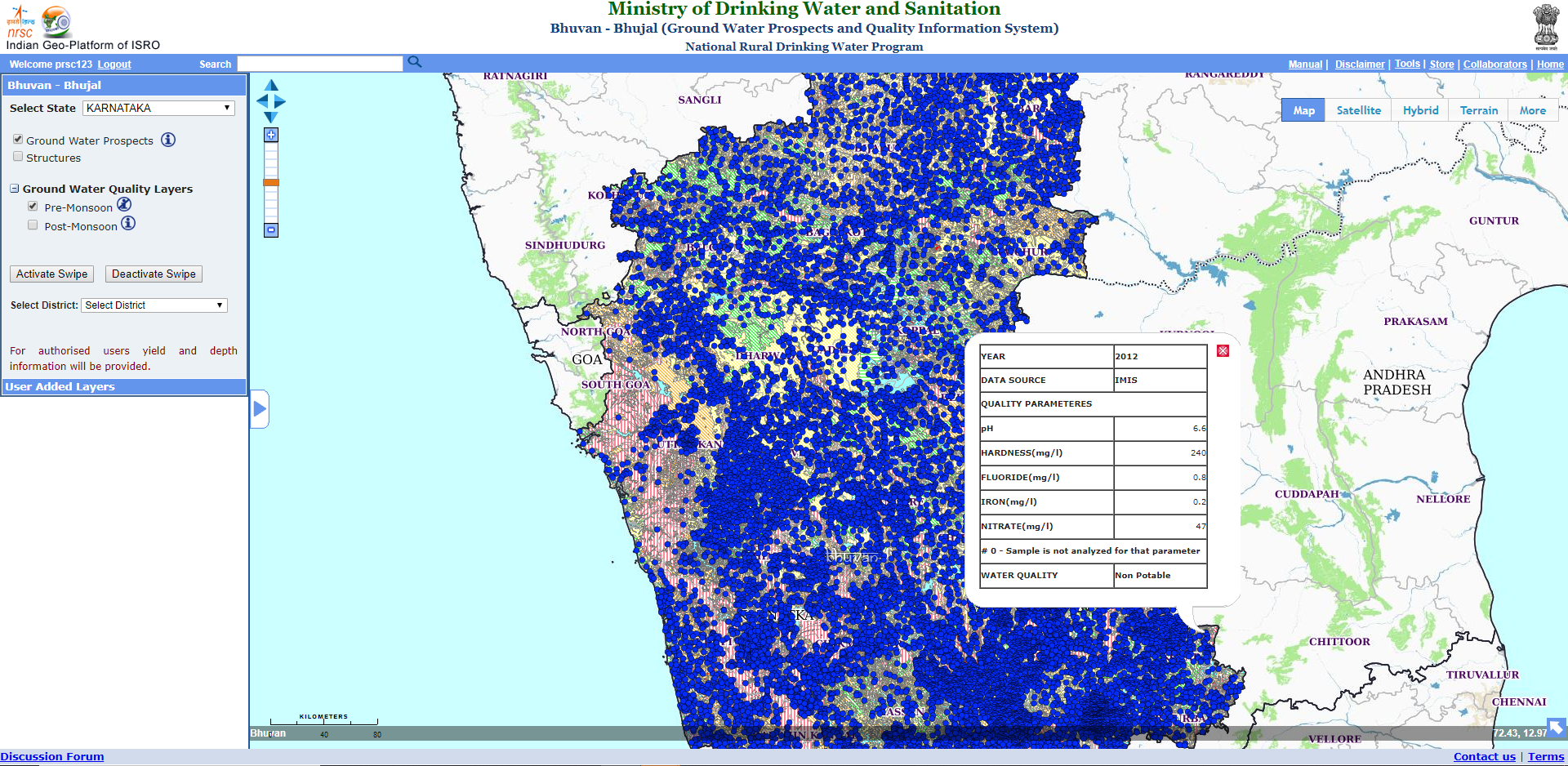Toggle Ground Water Prospects checkbox

[18, 139]
